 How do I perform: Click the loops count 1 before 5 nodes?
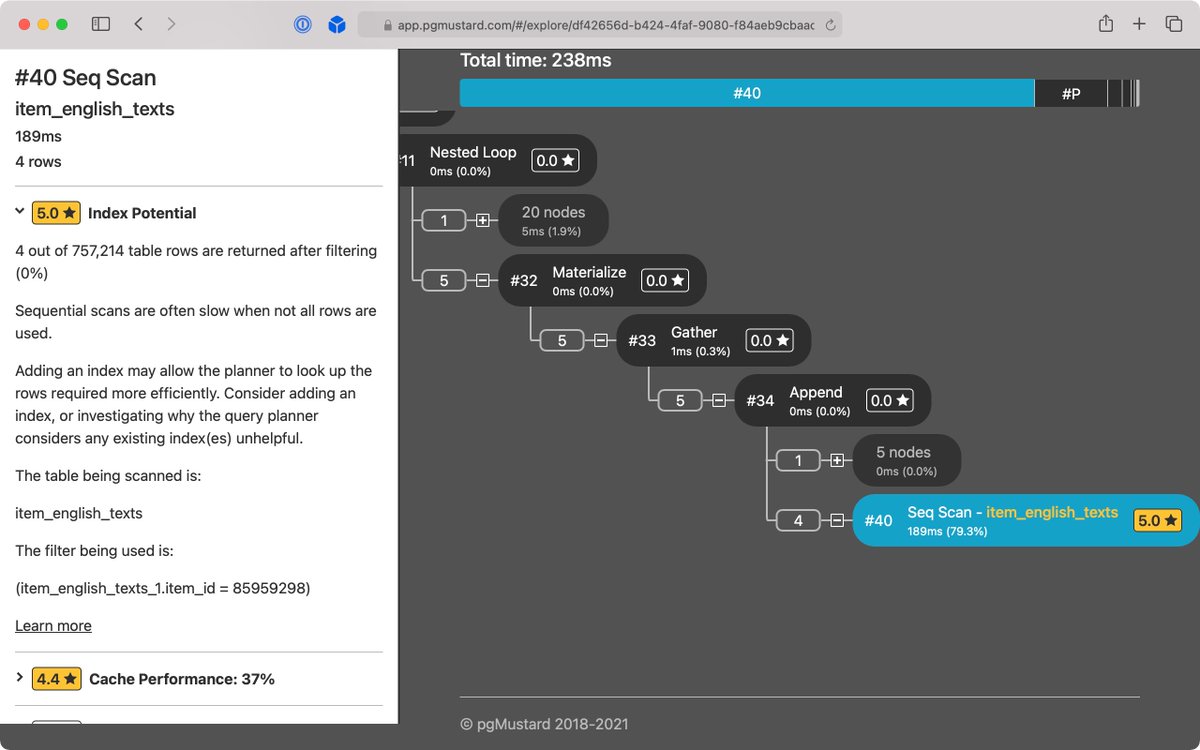pos(798,460)
